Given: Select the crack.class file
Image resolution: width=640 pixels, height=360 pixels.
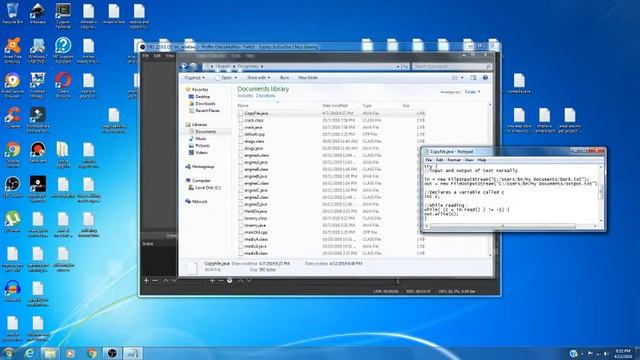Looking at the screenshot, I should coord(254,120).
